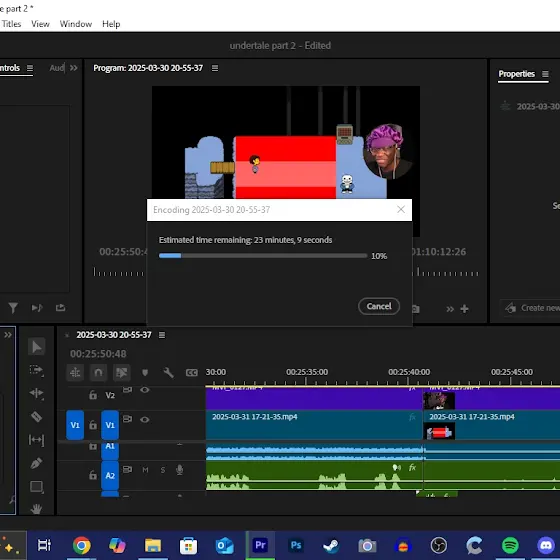Select the Selection tool arrow
This screenshot has width=560, height=560.
(x=36, y=347)
